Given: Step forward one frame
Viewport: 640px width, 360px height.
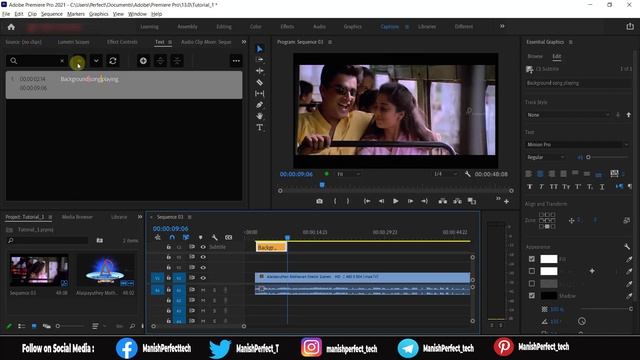Looking at the screenshot, I should 410,201.
